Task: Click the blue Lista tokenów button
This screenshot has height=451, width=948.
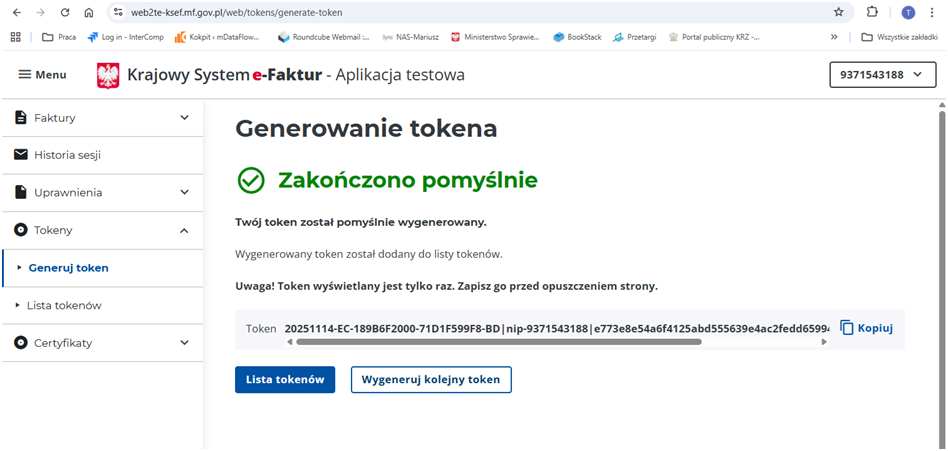Action: [x=285, y=380]
